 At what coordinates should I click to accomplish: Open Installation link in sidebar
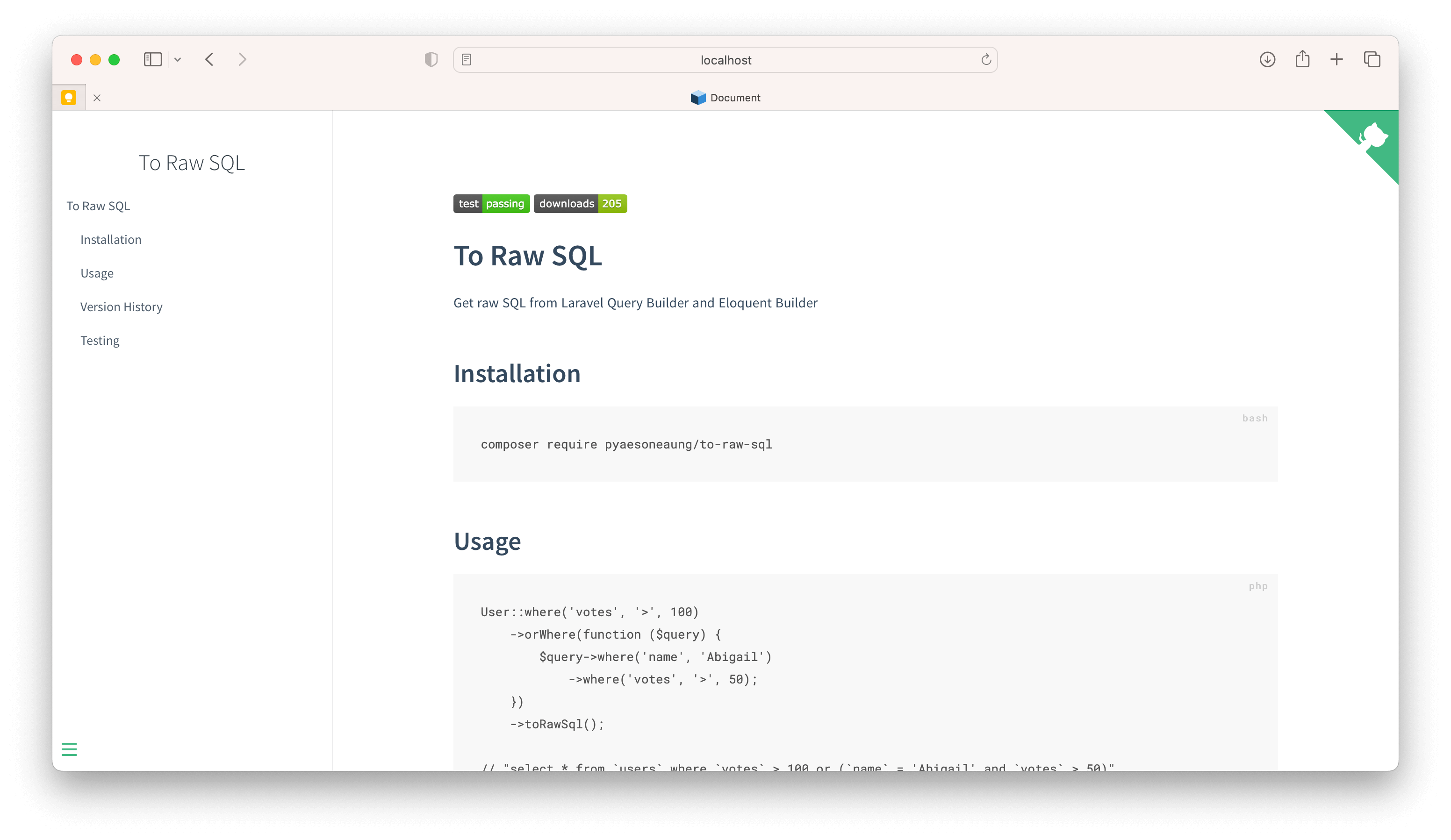[x=110, y=239]
